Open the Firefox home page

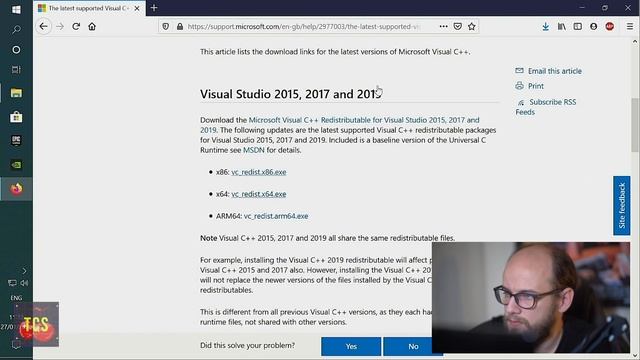coord(92,27)
